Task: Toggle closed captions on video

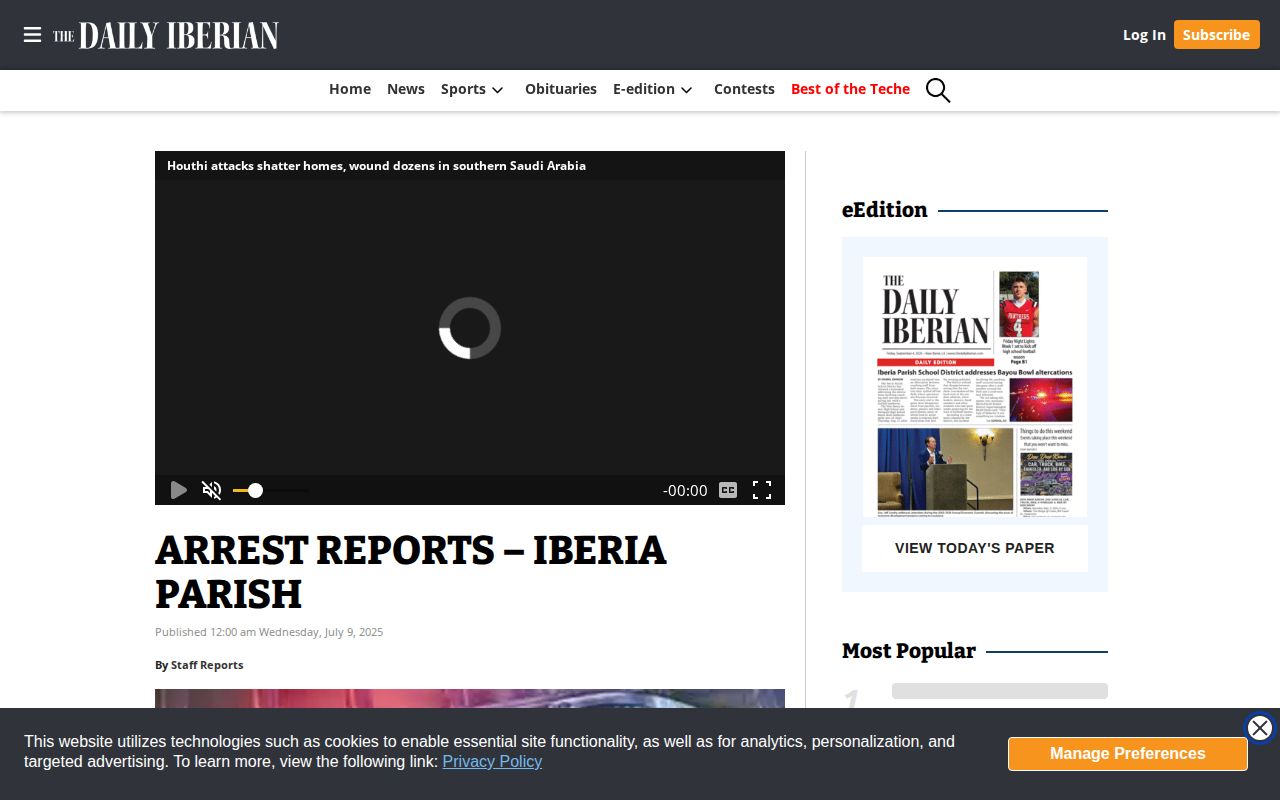Action: coord(728,490)
